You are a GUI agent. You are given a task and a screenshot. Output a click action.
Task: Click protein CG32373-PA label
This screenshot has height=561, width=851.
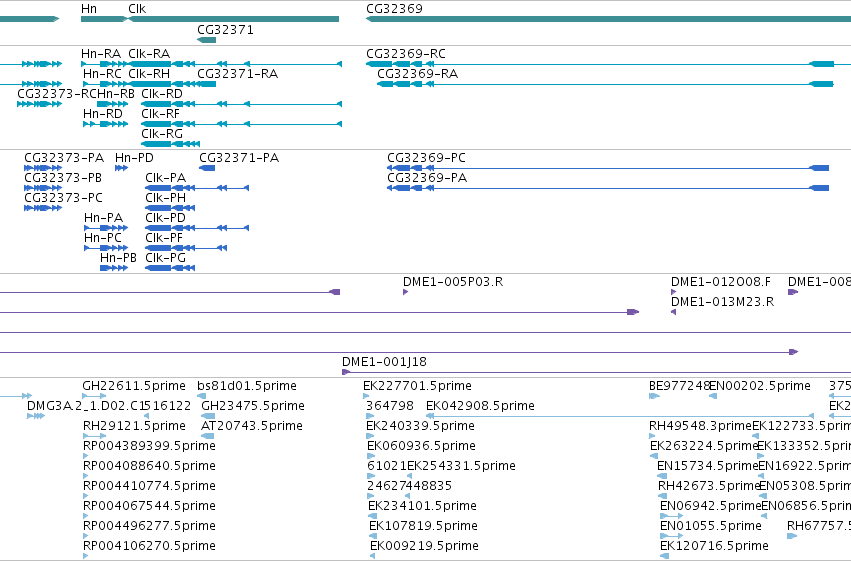[x=64, y=158]
